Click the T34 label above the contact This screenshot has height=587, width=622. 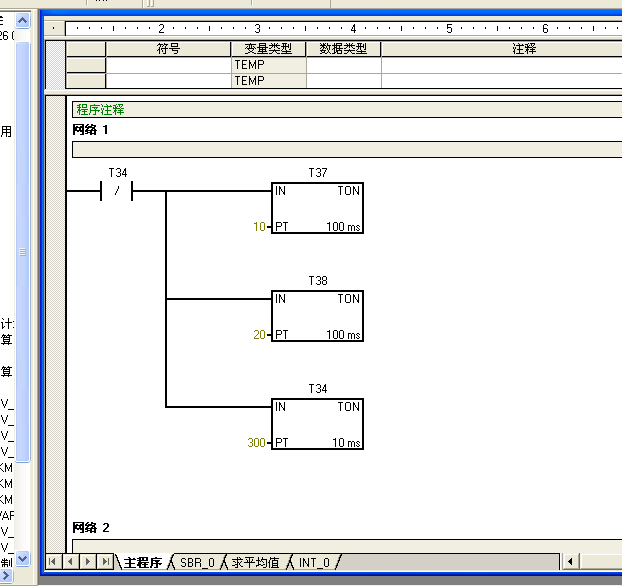118,173
